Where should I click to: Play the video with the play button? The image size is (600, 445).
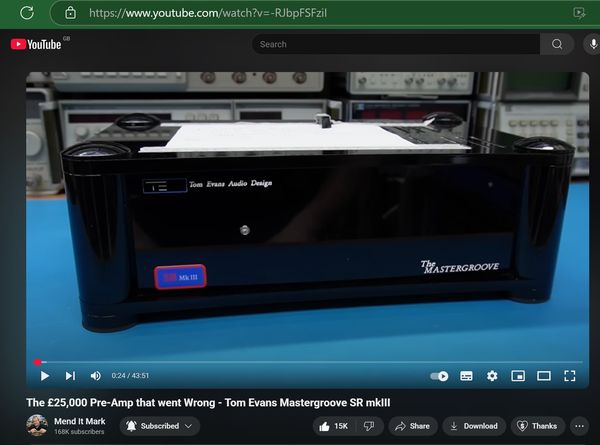[x=44, y=376]
